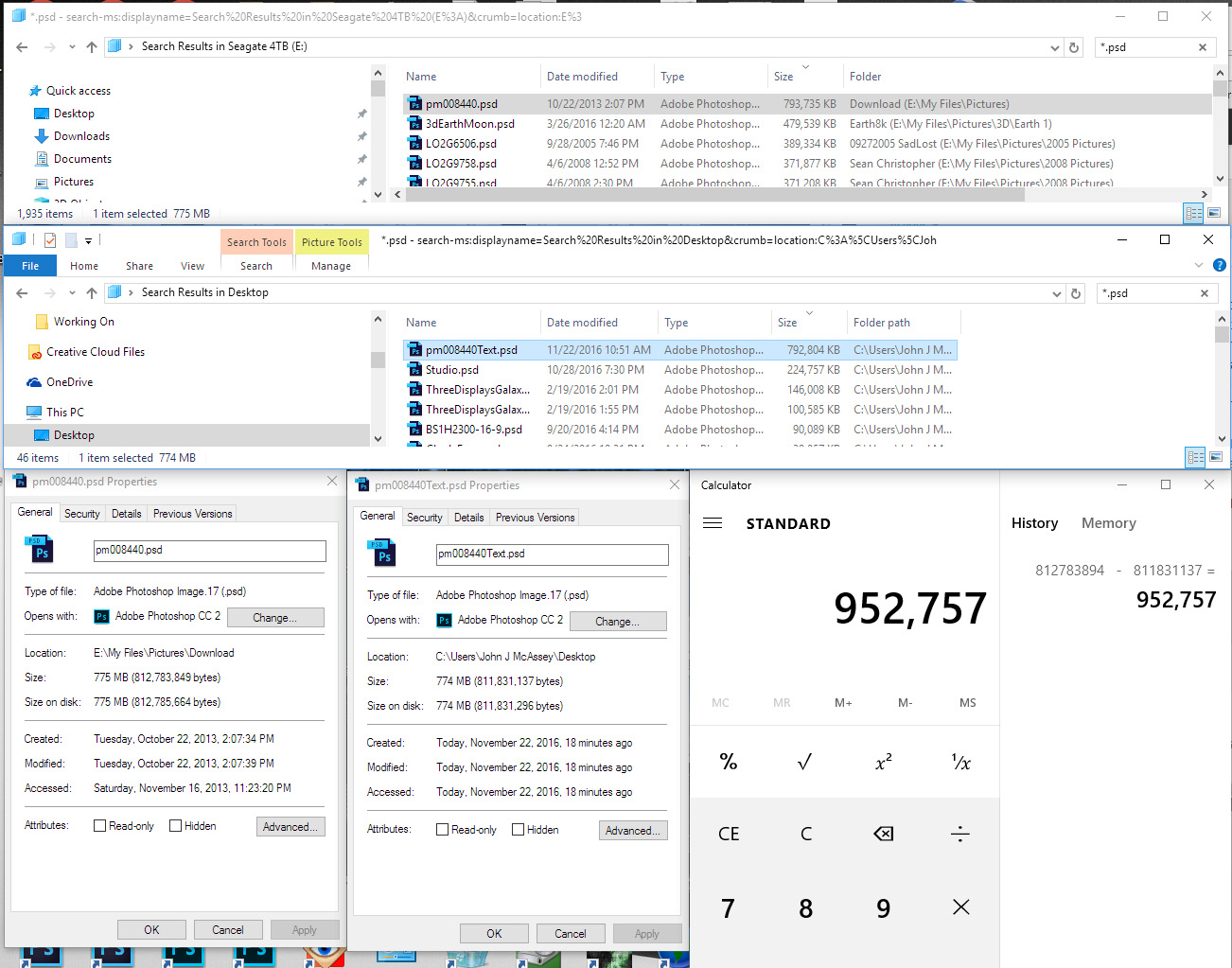Switch Desktop window to details view icon

tap(1195, 457)
